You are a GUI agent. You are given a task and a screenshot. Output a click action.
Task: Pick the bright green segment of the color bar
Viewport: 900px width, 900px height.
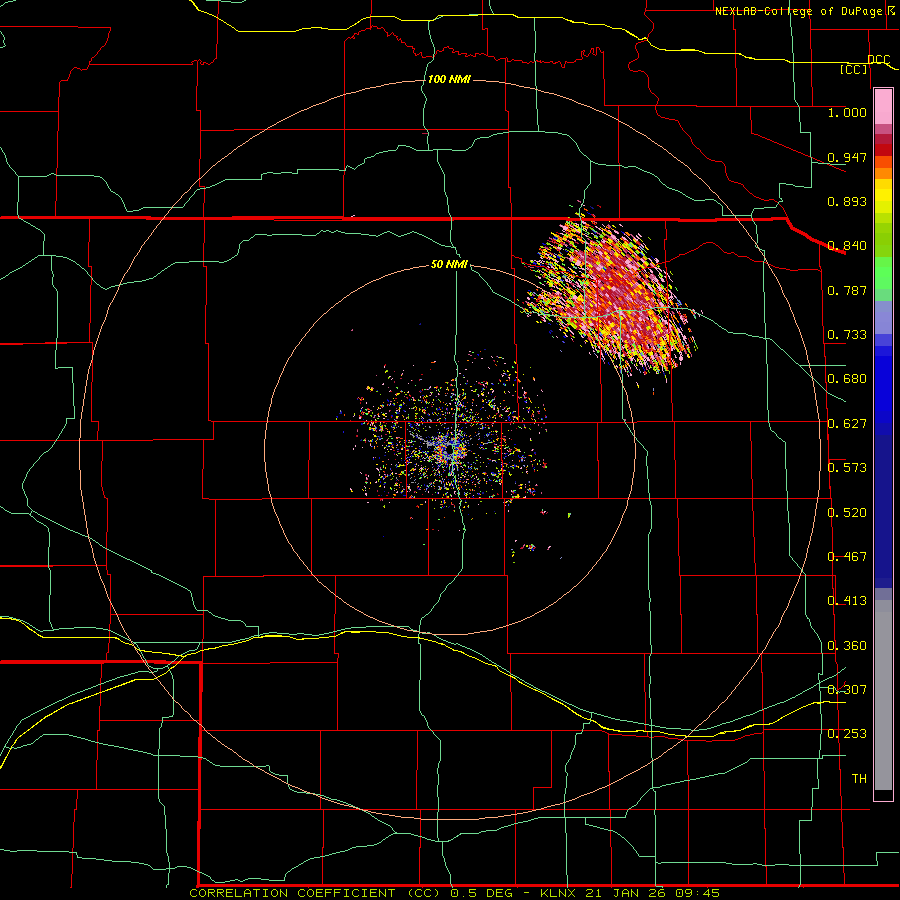coord(883,273)
